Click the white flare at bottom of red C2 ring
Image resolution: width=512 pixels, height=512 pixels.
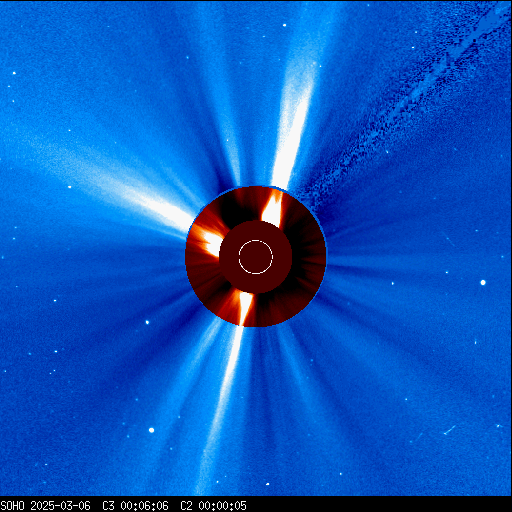point(246,307)
